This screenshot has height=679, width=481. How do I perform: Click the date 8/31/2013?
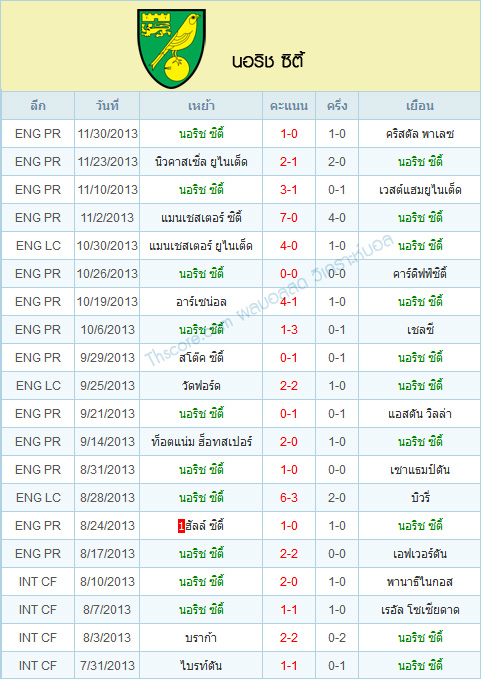click(x=107, y=470)
